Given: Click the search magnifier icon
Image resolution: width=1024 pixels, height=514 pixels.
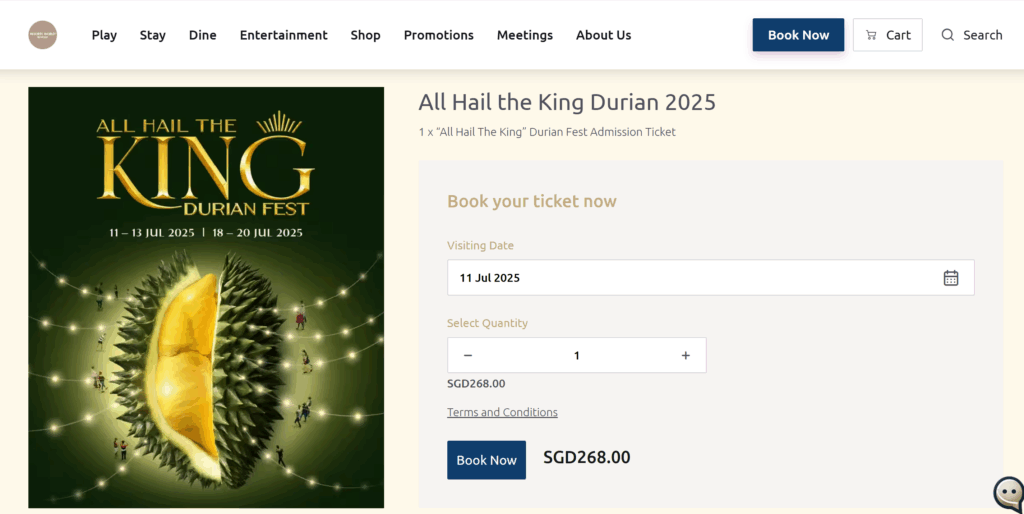Looking at the screenshot, I should [948, 35].
